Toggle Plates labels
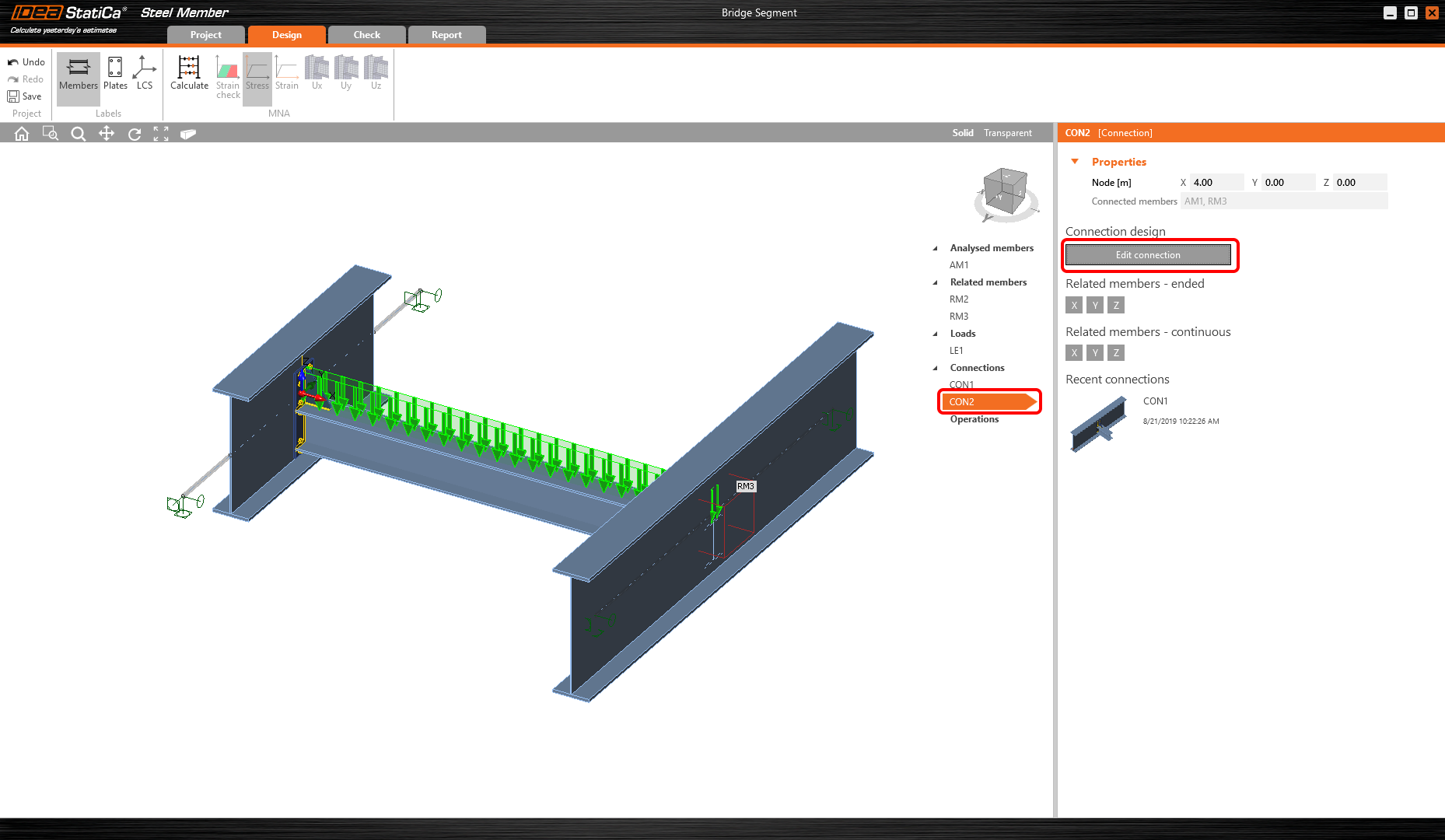The image size is (1445, 840). click(115, 74)
